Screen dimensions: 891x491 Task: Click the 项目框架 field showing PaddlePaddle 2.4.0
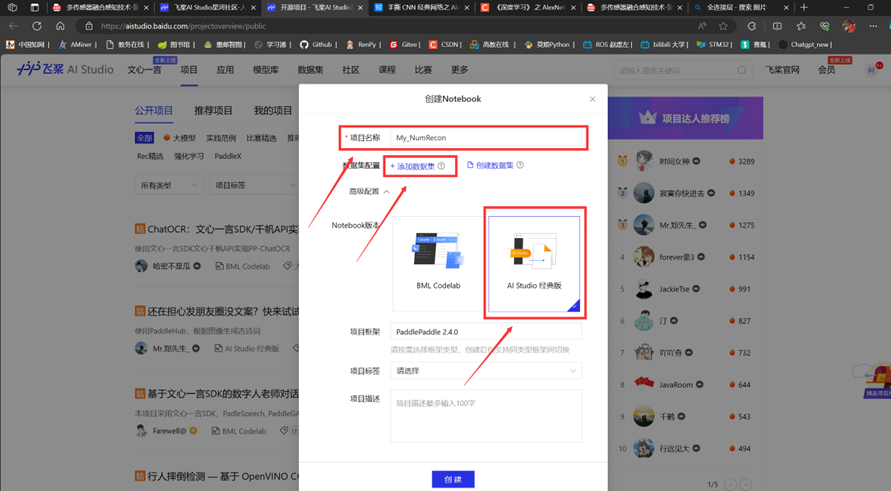(x=486, y=332)
